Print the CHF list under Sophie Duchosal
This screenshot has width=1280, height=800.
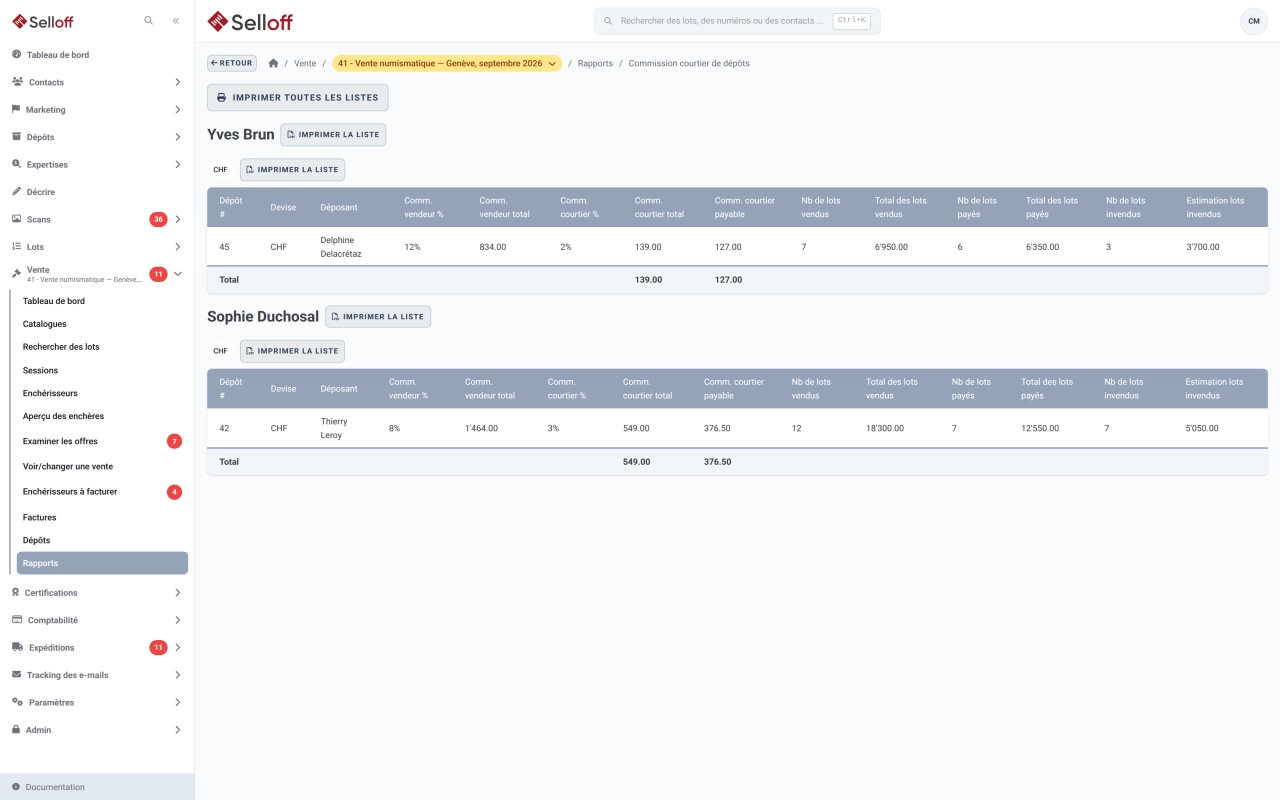tap(292, 351)
